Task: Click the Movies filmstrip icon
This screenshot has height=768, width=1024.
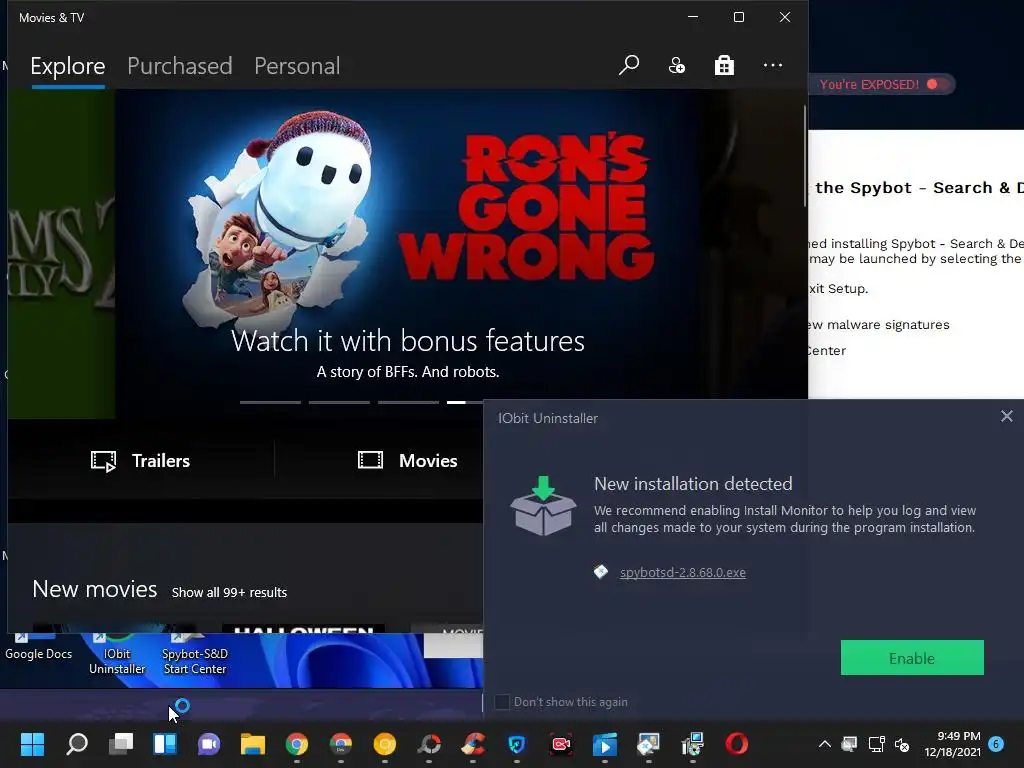Action: (370, 460)
